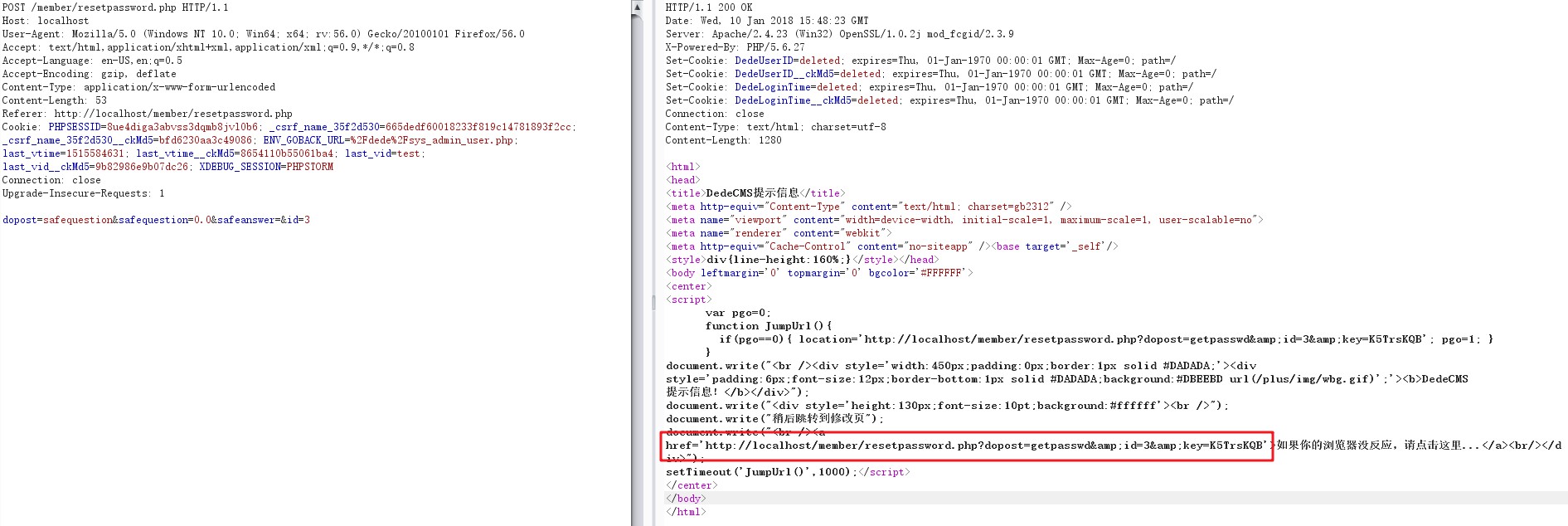
Task: Click the style div line-height:160% line
Action: [x=802, y=260]
